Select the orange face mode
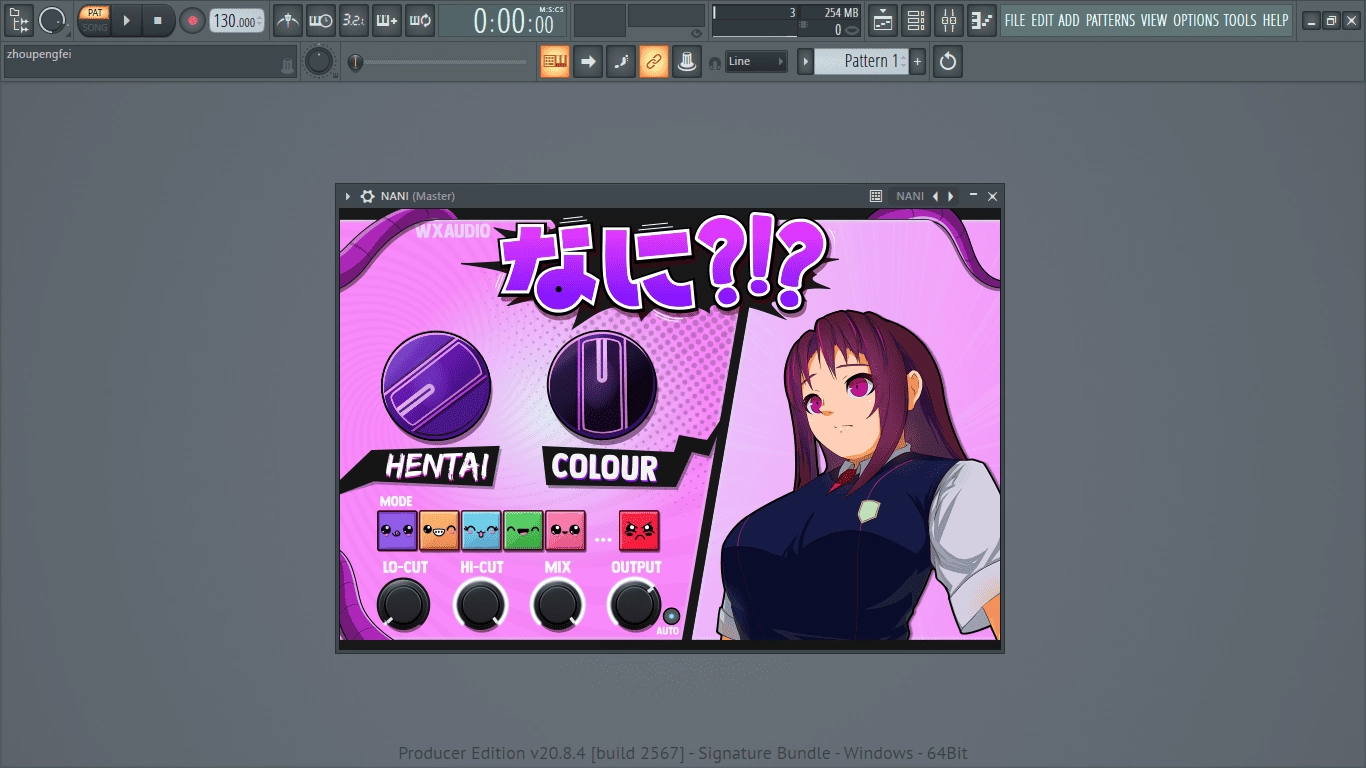This screenshot has width=1366, height=768. pos(439,531)
